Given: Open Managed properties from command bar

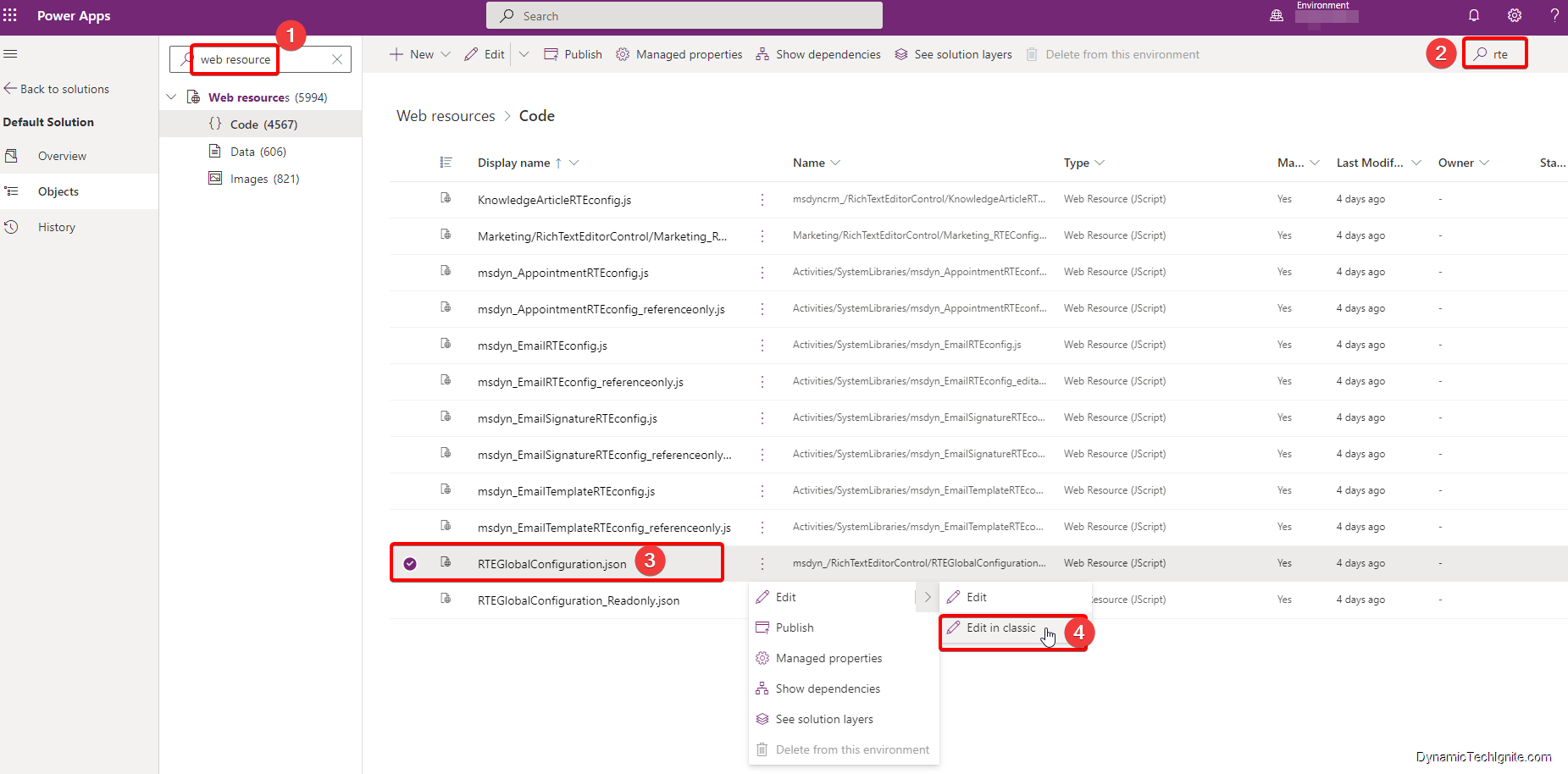Looking at the screenshot, I should pyautogui.click(x=679, y=54).
